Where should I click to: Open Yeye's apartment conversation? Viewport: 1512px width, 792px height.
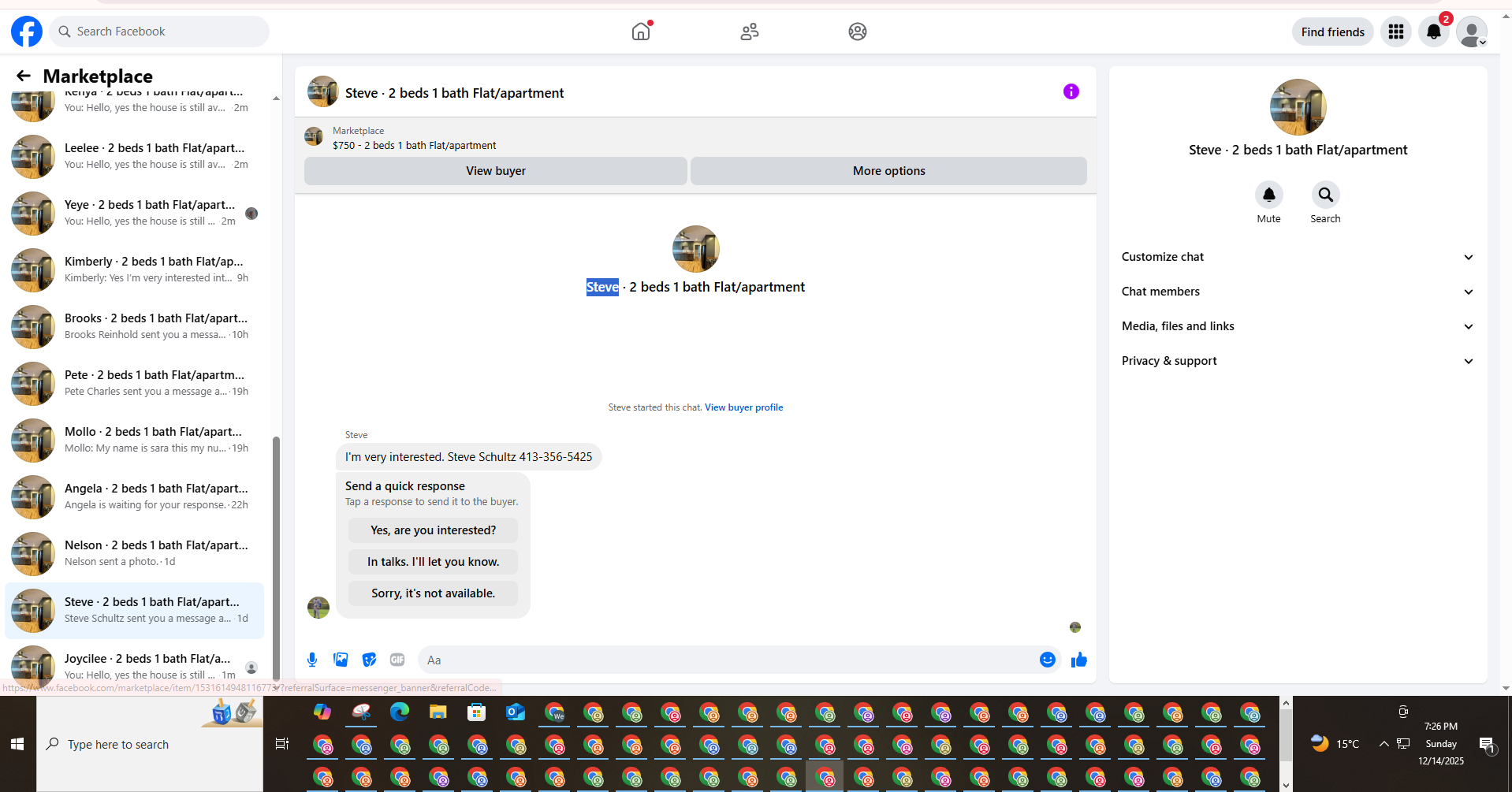[x=135, y=213]
